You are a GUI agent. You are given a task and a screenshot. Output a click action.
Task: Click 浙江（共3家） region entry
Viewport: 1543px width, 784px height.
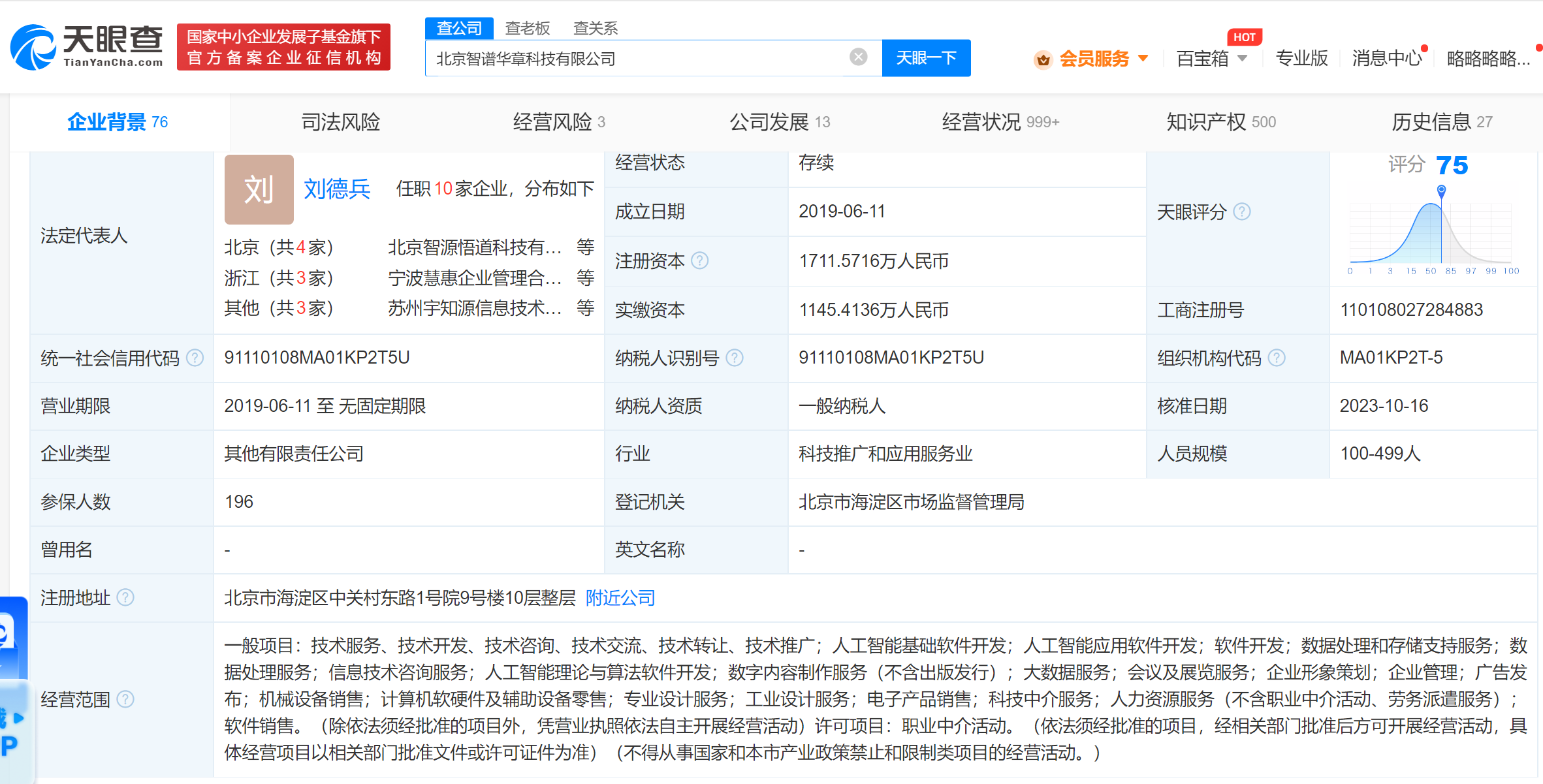click(x=279, y=278)
